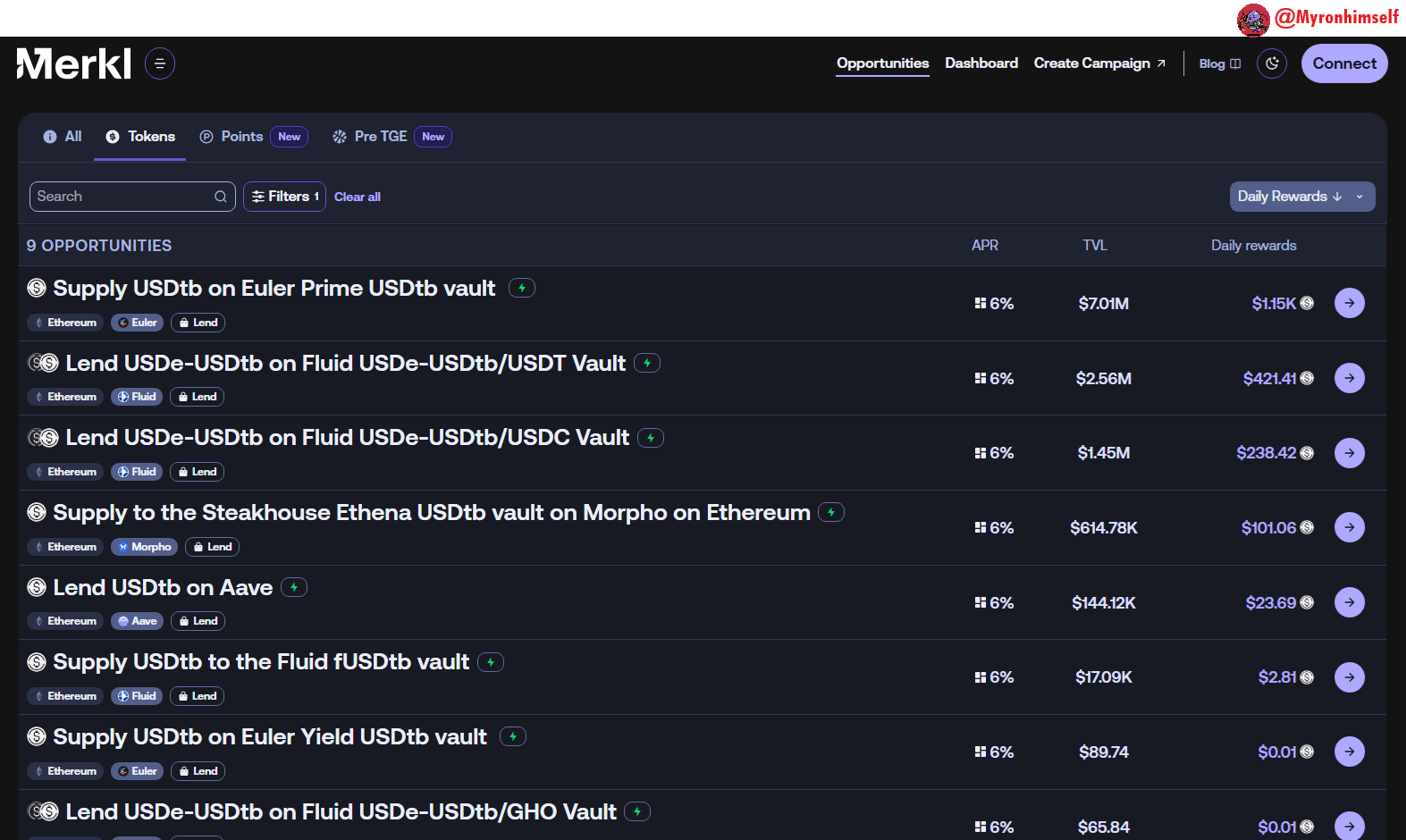This screenshot has width=1406, height=840.
Task: Open arrow for Euler Prime USDtb vault row
Action: pos(1350,303)
